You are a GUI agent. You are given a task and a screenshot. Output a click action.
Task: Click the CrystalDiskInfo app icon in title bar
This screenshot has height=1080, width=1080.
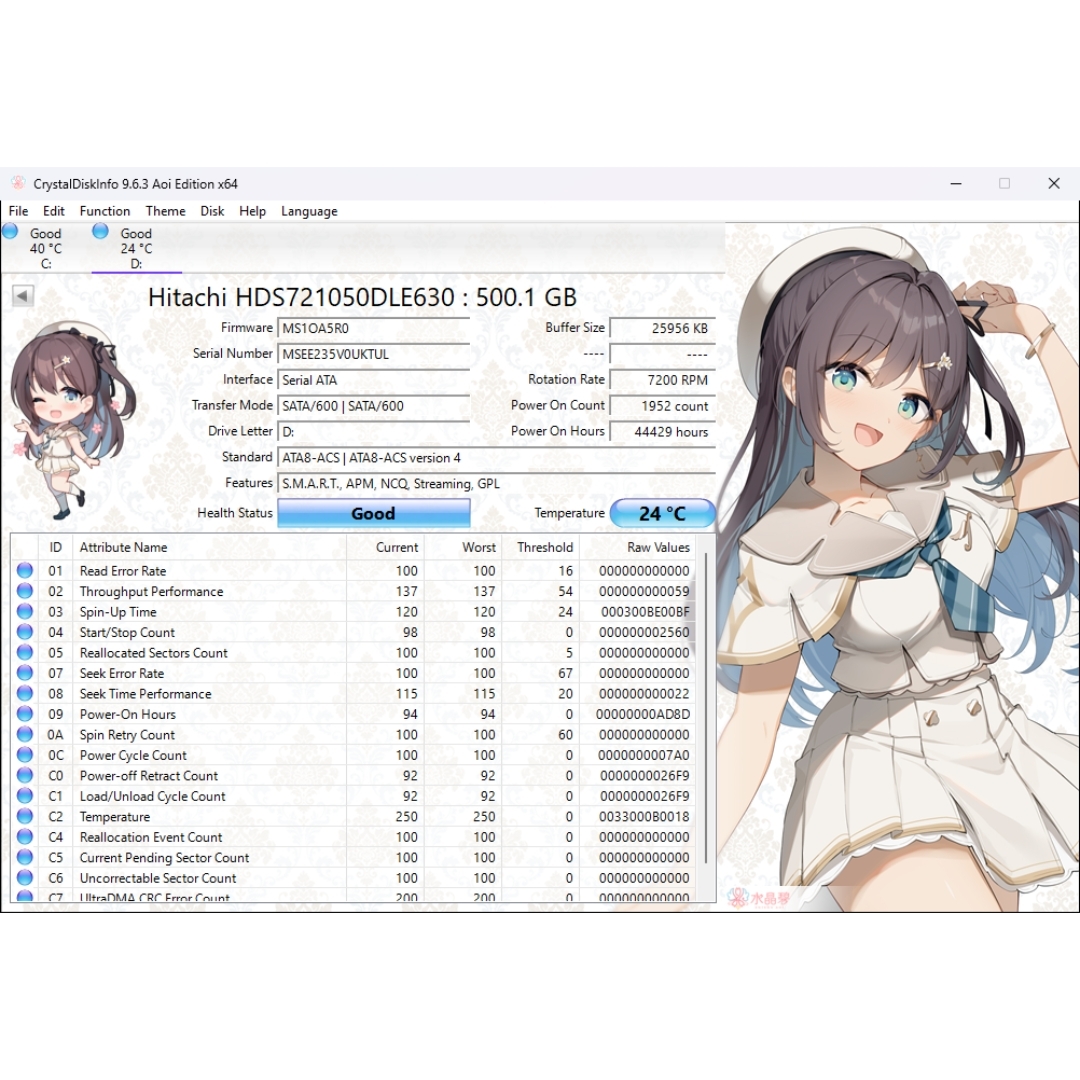(x=18, y=183)
